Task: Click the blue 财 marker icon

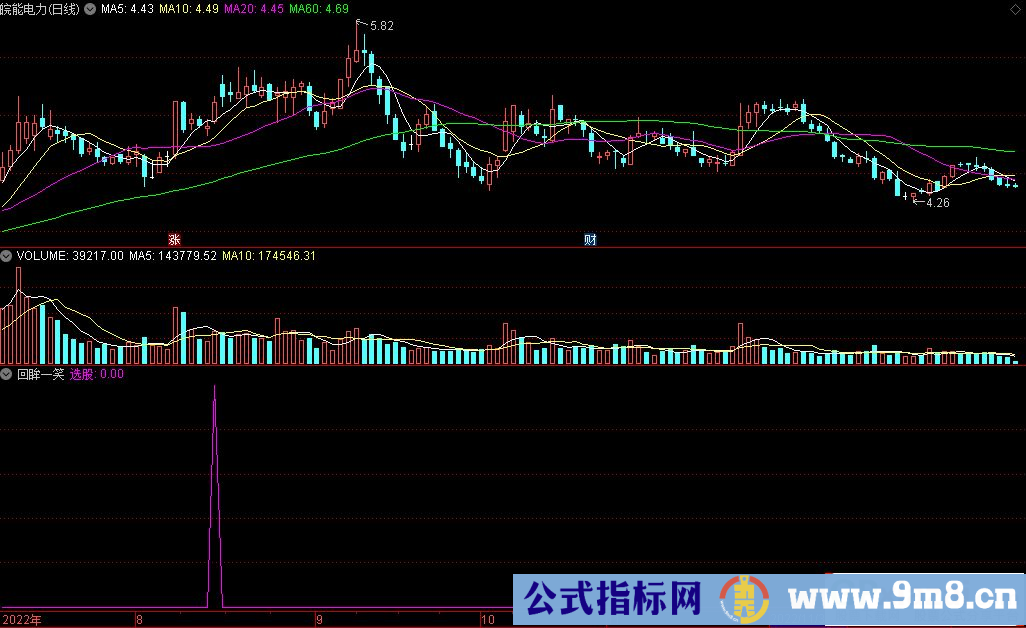Action: 590,239
